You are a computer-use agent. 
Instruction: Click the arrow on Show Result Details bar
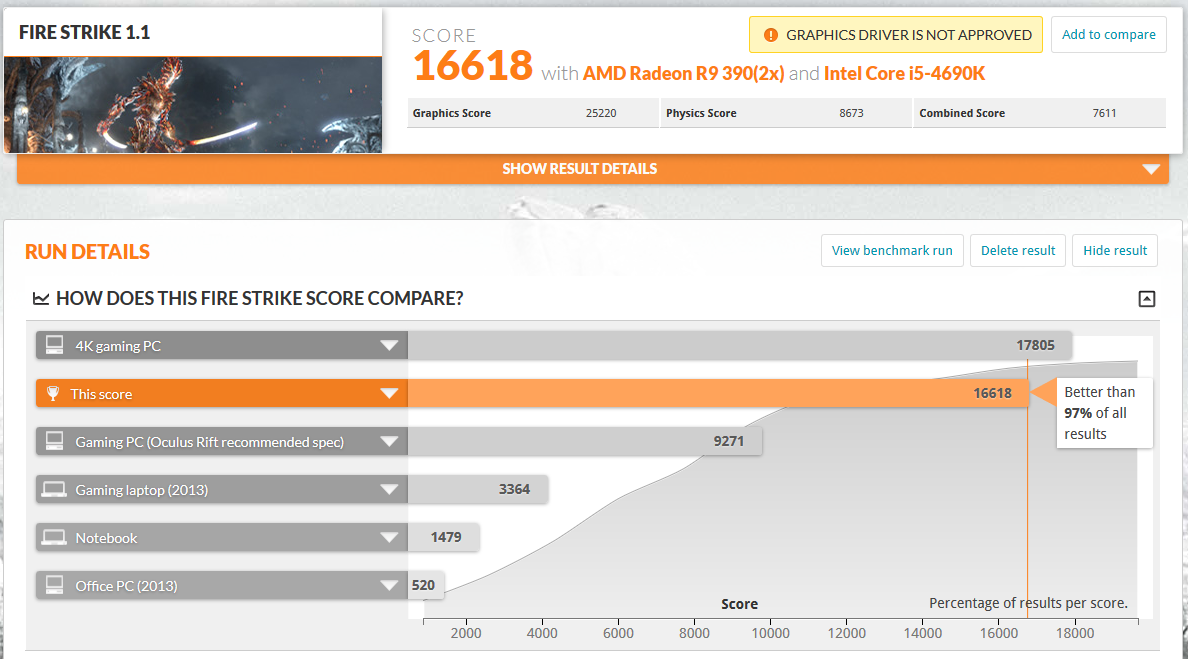click(x=1151, y=169)
